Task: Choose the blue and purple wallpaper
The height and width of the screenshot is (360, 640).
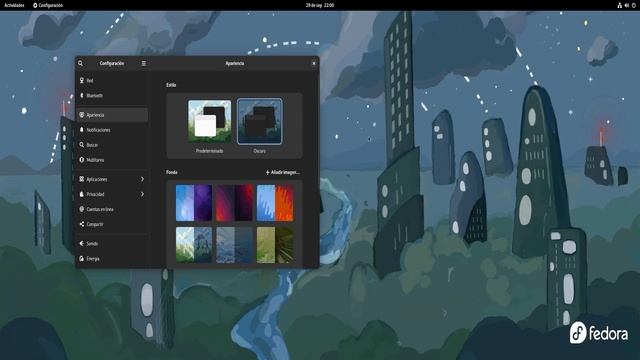Action: pos(194,203)
